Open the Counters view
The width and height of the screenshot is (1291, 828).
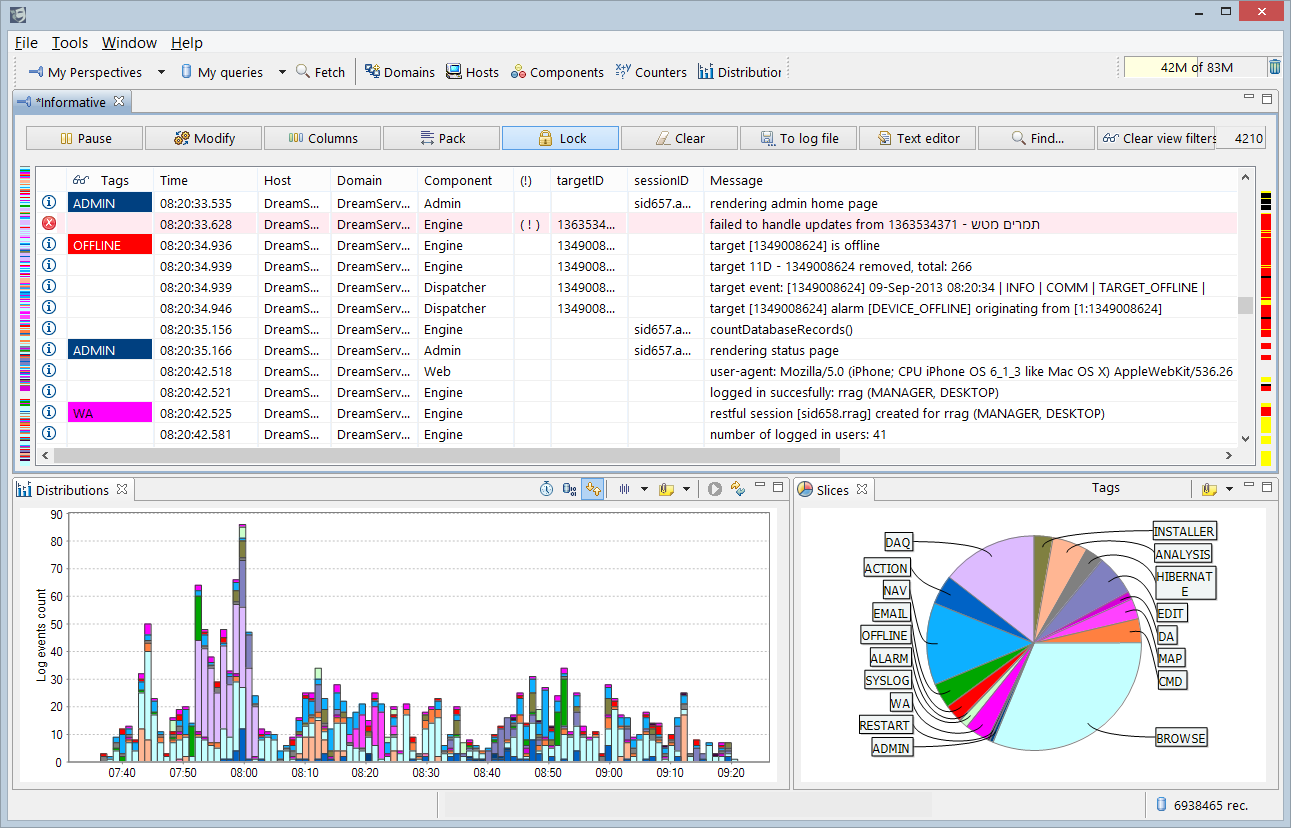(x=651, y=72)
